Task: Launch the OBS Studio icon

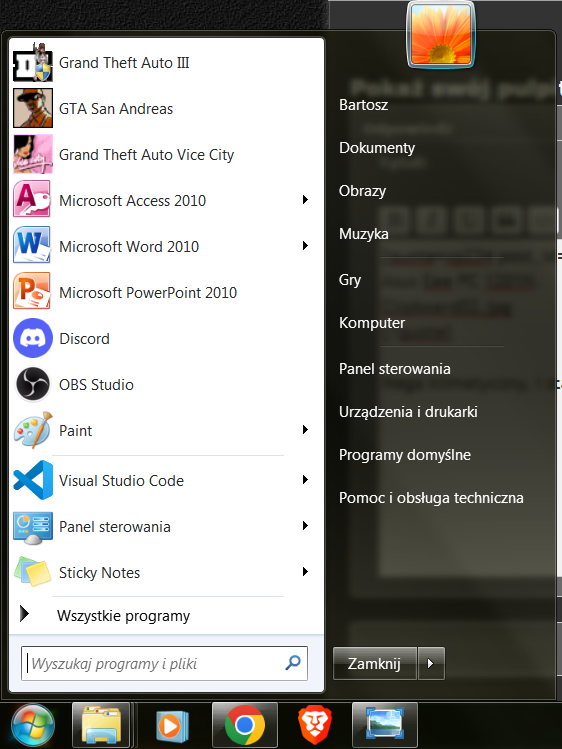Action: [x=32, y=384]
